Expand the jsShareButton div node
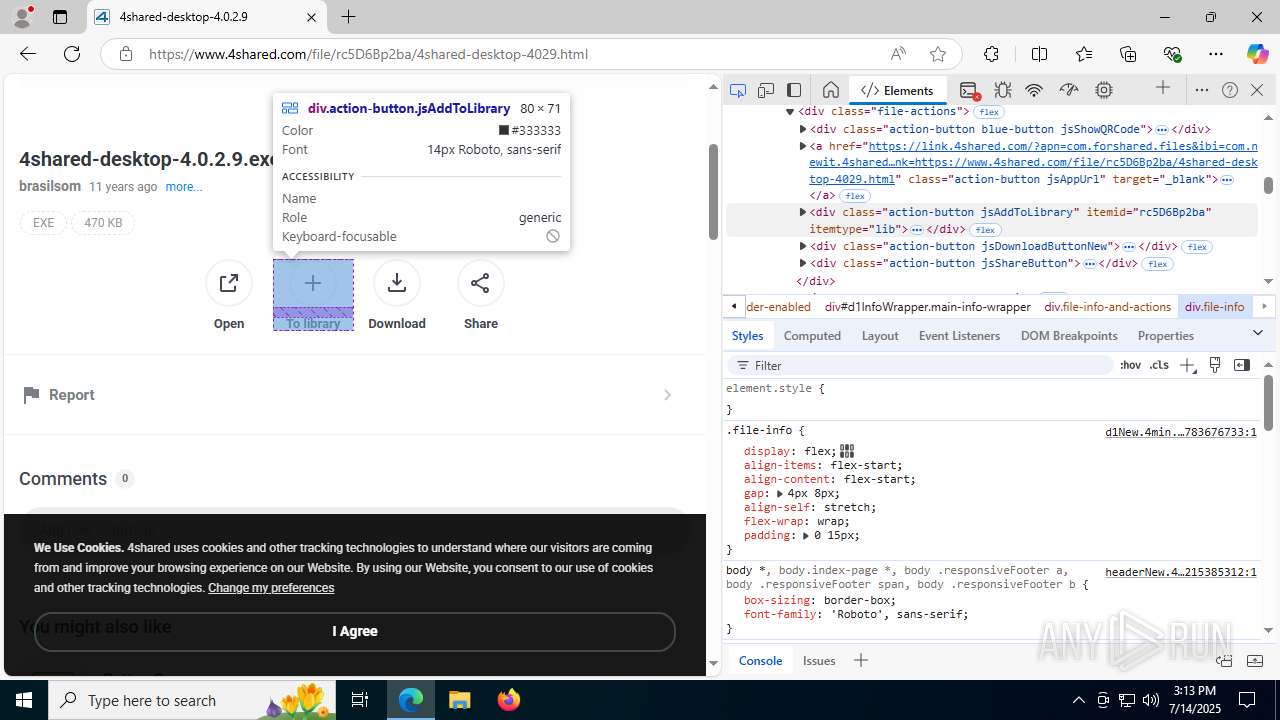This screenshot has width=1280, height=720. (802, 263)
